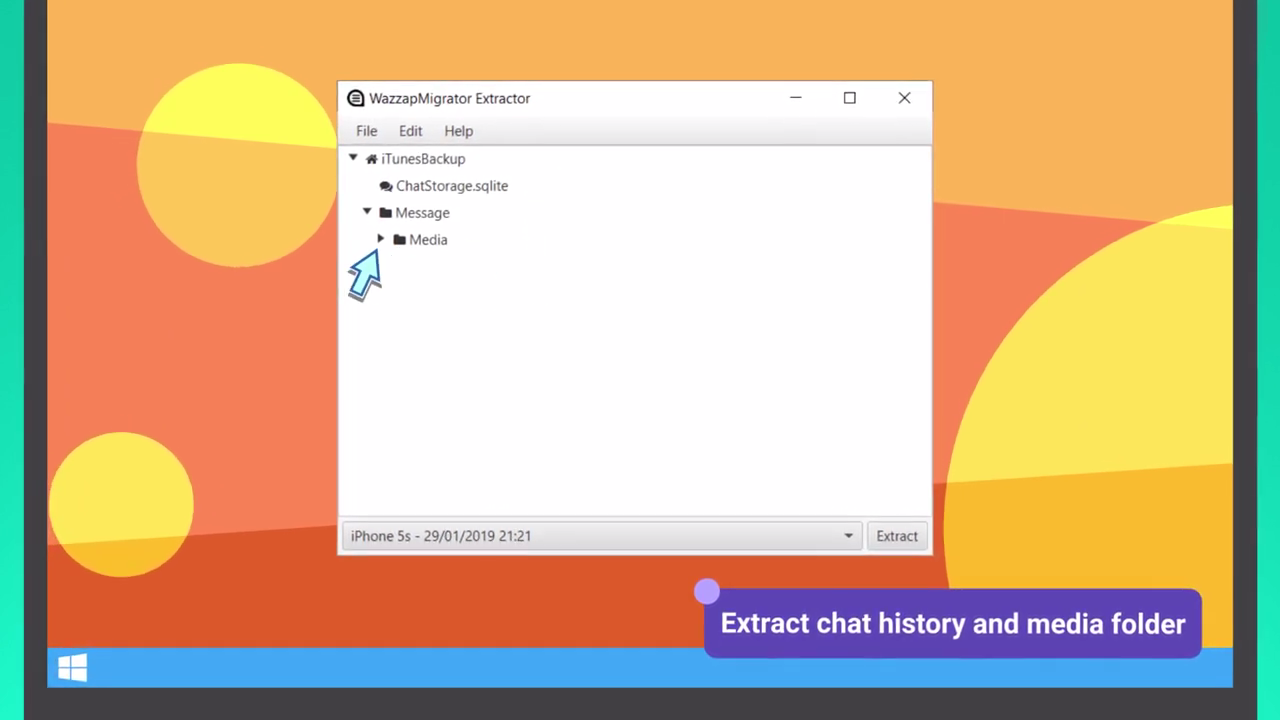The width and height of the screenshot is (1280, 720).
Task: Select the Message folder label
Action: [422, 213]
